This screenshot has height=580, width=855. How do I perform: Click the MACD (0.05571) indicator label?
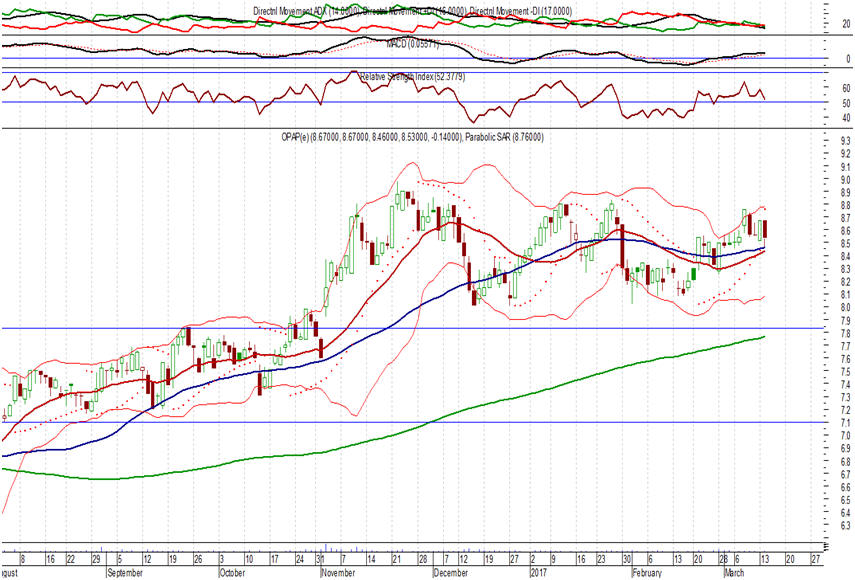coord(412,44)
